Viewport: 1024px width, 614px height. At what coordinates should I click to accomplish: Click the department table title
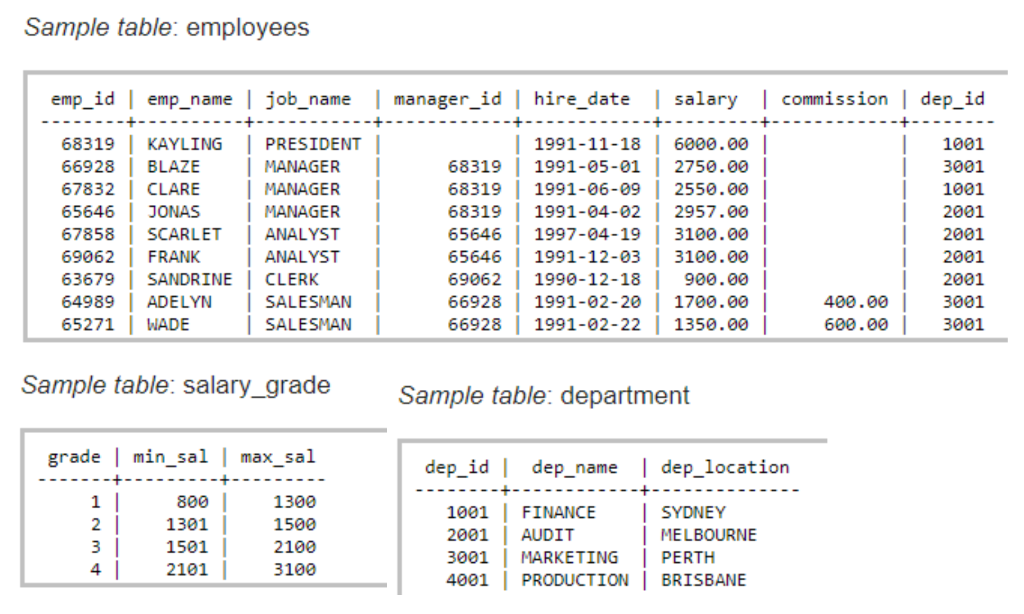pyautogui.click(x=544, y=394)
